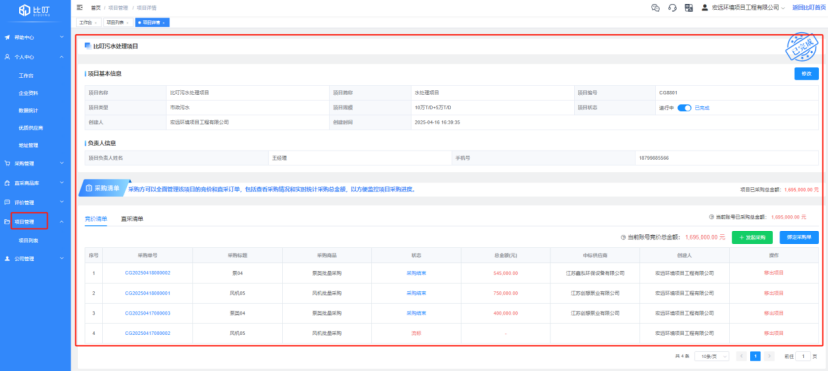Open 项目列表 in the sidebar

point(28,240)
